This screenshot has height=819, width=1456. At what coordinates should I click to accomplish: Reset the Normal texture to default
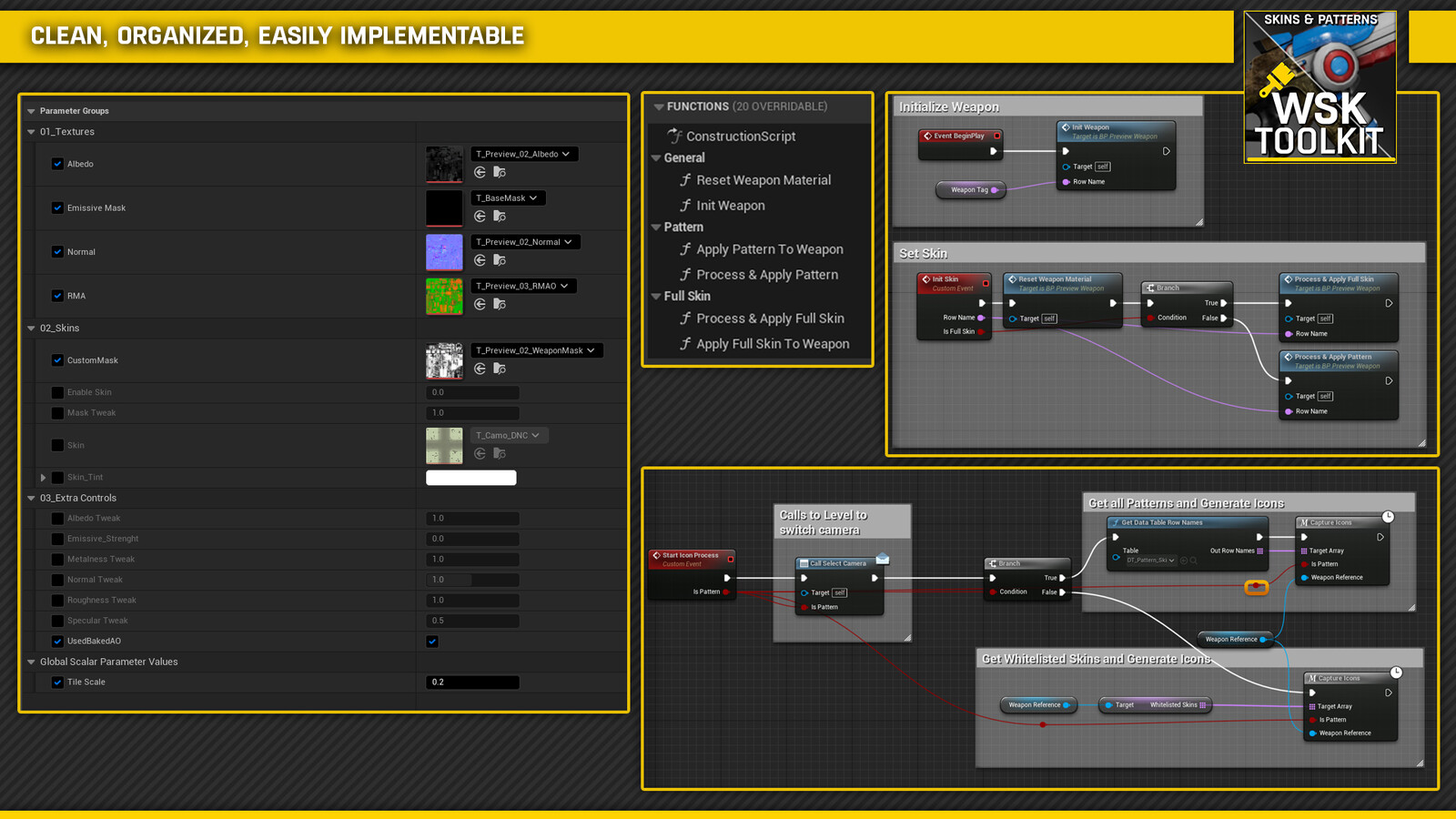(480, 259)
